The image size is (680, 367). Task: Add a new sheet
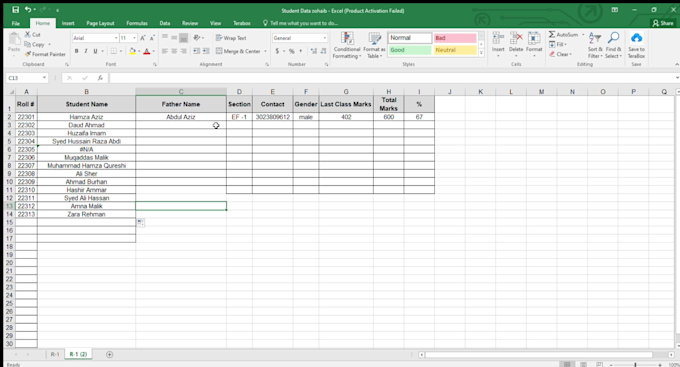pos(109,354)
